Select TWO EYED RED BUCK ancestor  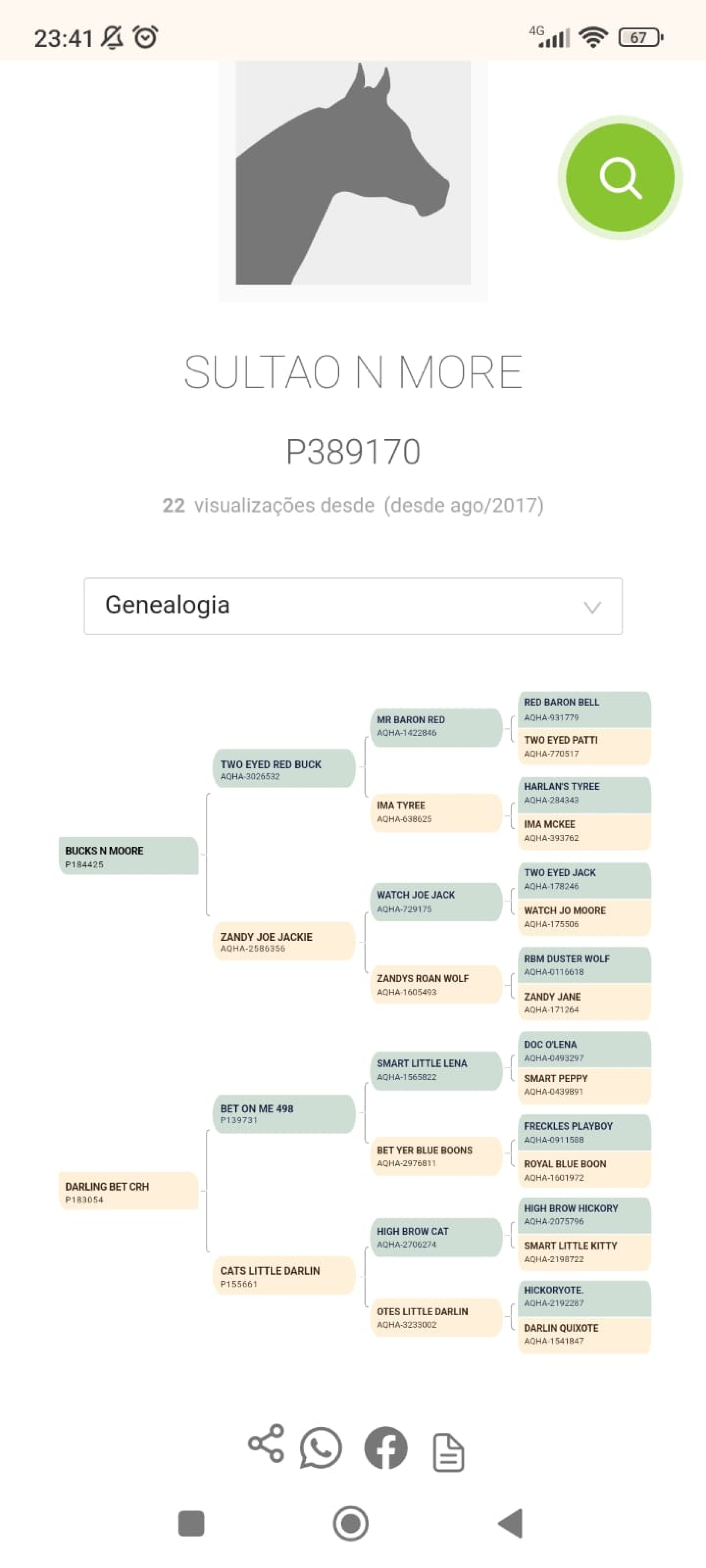(x=284, y=769)
